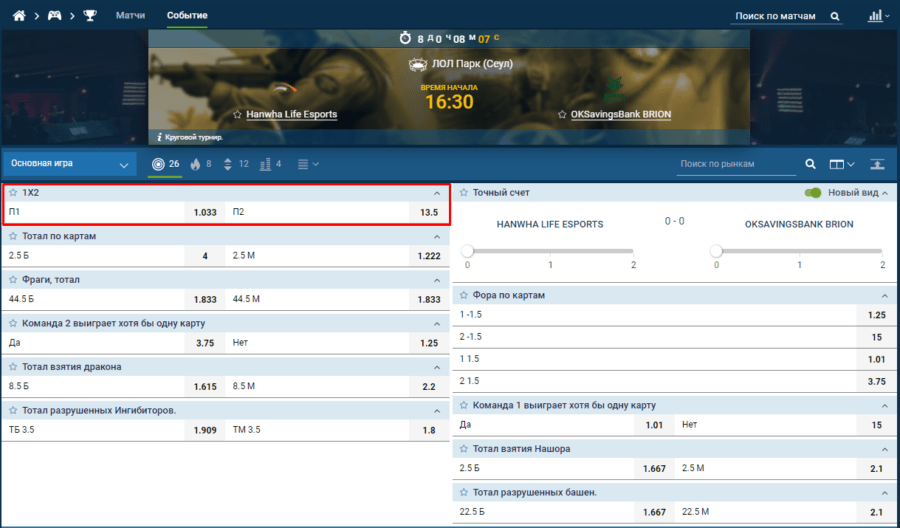The width and height of the screenshot is (900, 528).
Task: Select the Событие tab
Action: [187, 16]
